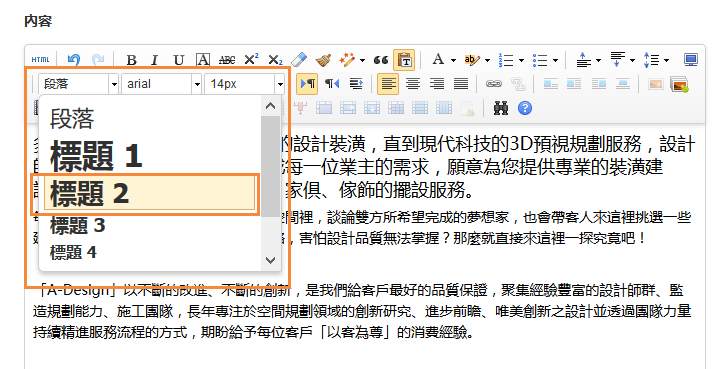Select 段落 from the format list

click(150, 119)
